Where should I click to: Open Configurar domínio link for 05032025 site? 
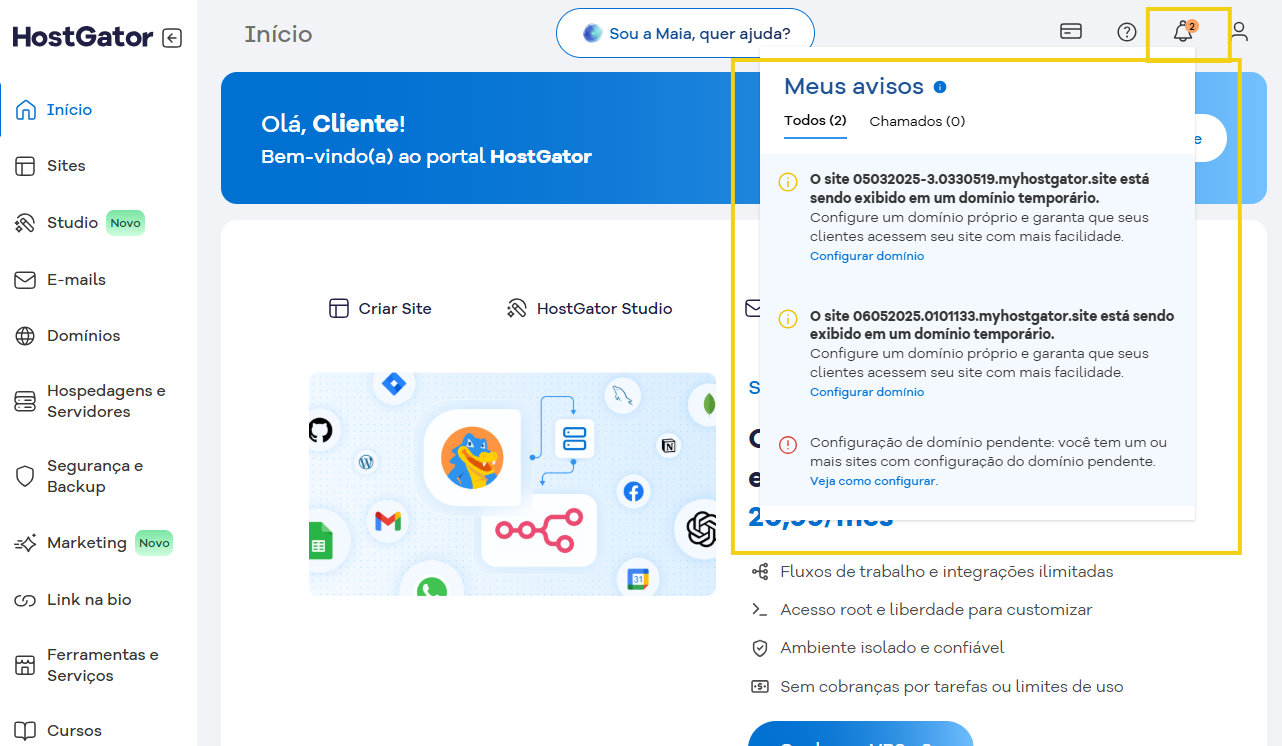coord(867,256)
